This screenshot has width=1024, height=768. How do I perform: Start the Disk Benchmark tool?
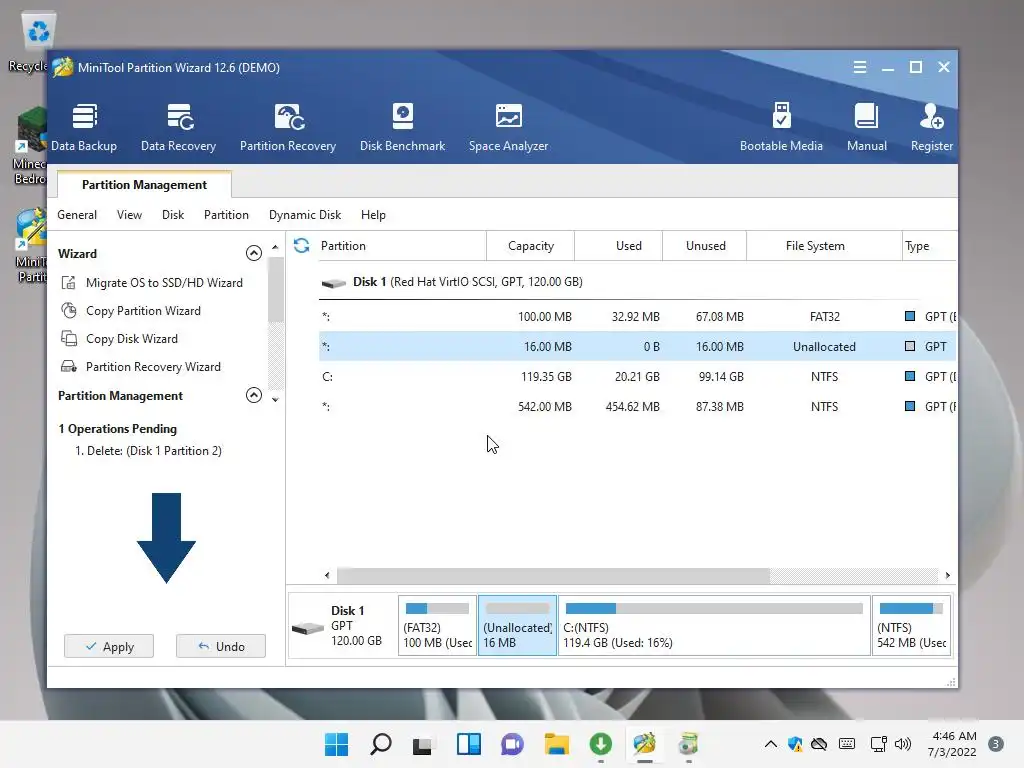(x=402, y=127)
